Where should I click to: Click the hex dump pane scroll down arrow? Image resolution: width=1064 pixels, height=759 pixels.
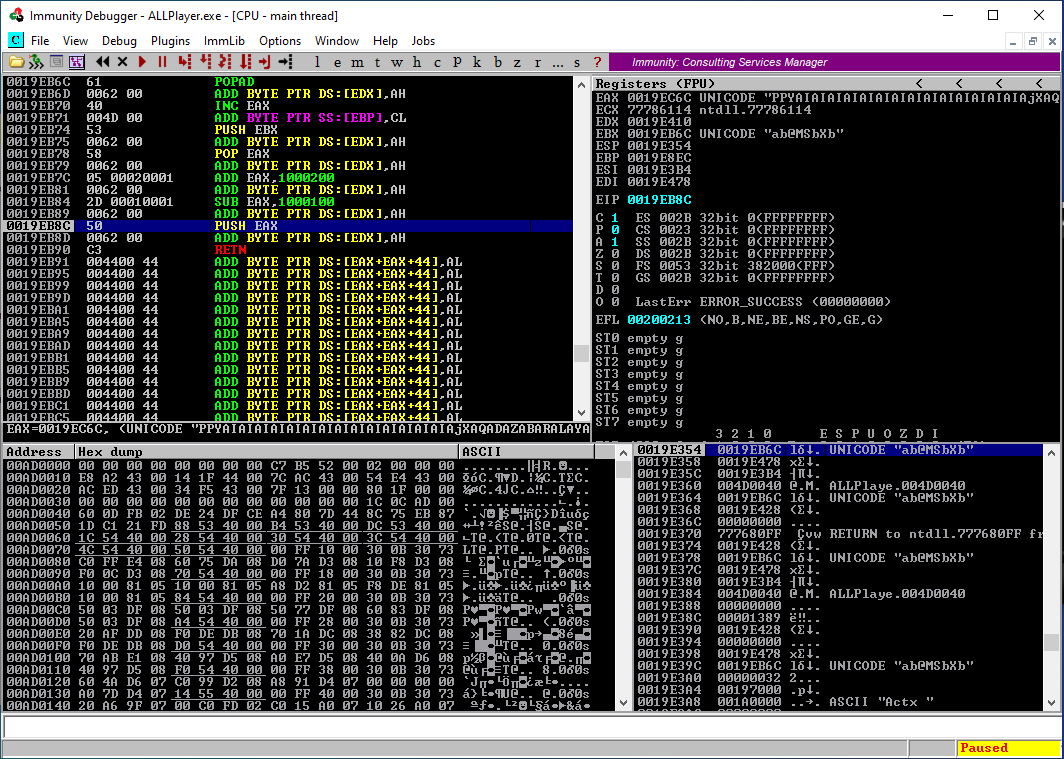(624, 703)
